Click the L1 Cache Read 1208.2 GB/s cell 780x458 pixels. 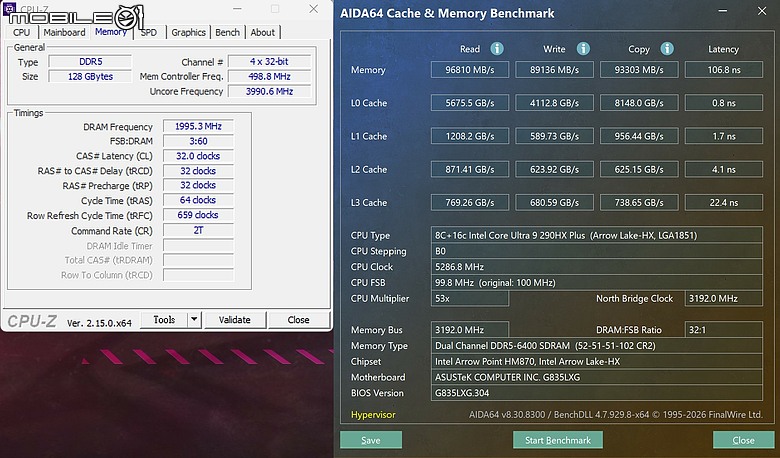coord(470,136)
